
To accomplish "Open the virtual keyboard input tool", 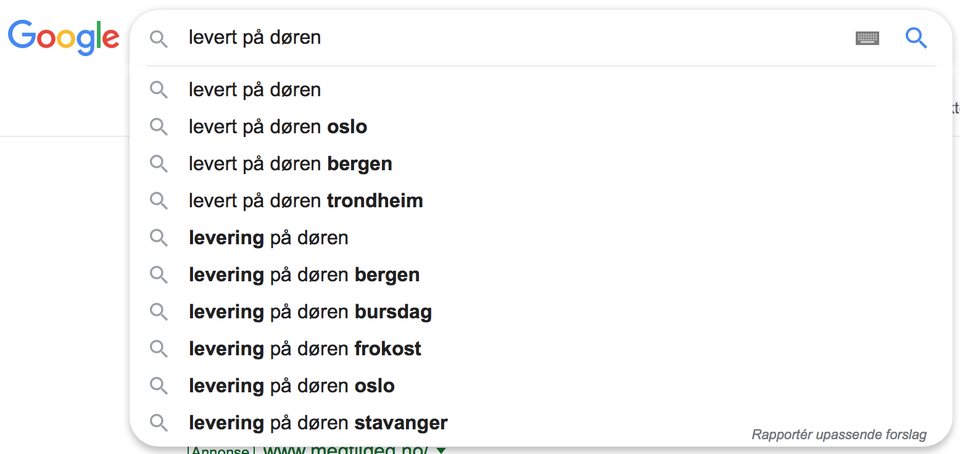I will [867, 38].
